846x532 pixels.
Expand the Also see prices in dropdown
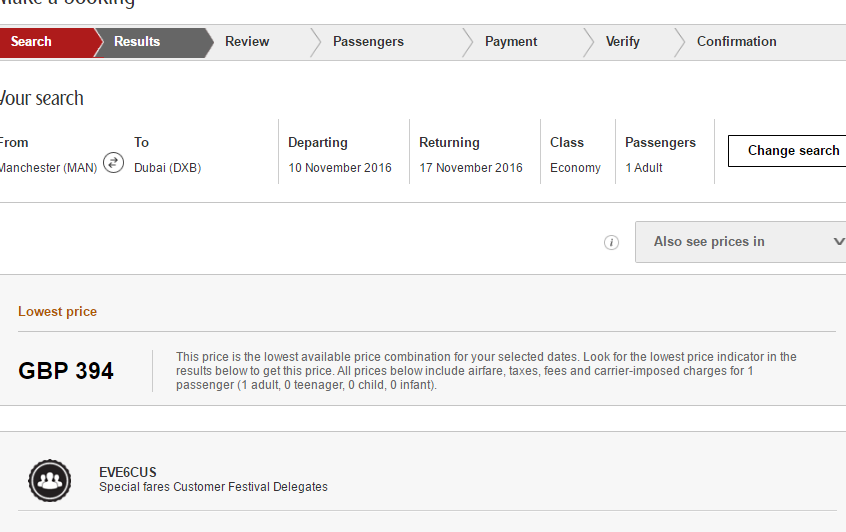[x=741, y=242]
